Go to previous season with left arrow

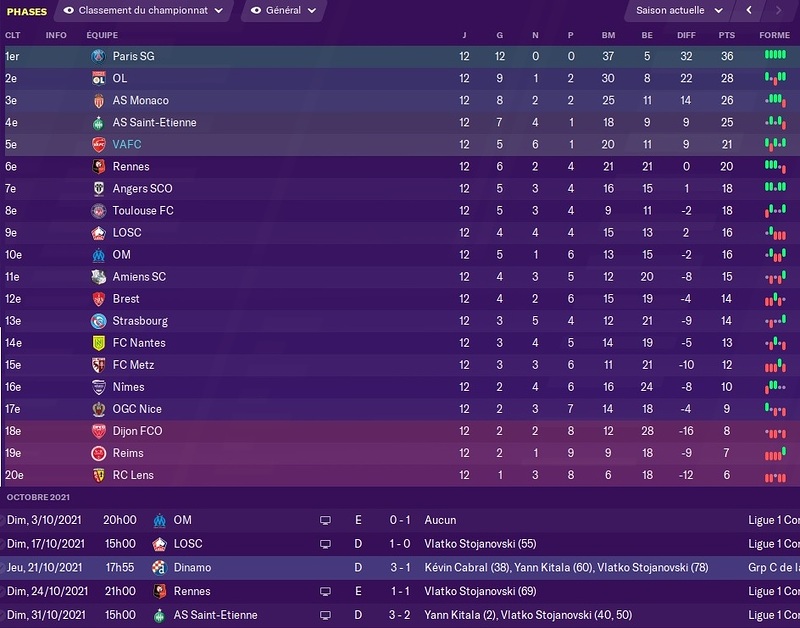[x=749, y=11]
